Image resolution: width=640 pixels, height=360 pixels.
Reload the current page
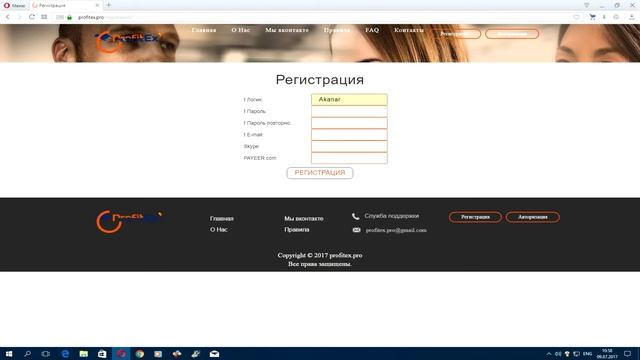coord(31,17)
